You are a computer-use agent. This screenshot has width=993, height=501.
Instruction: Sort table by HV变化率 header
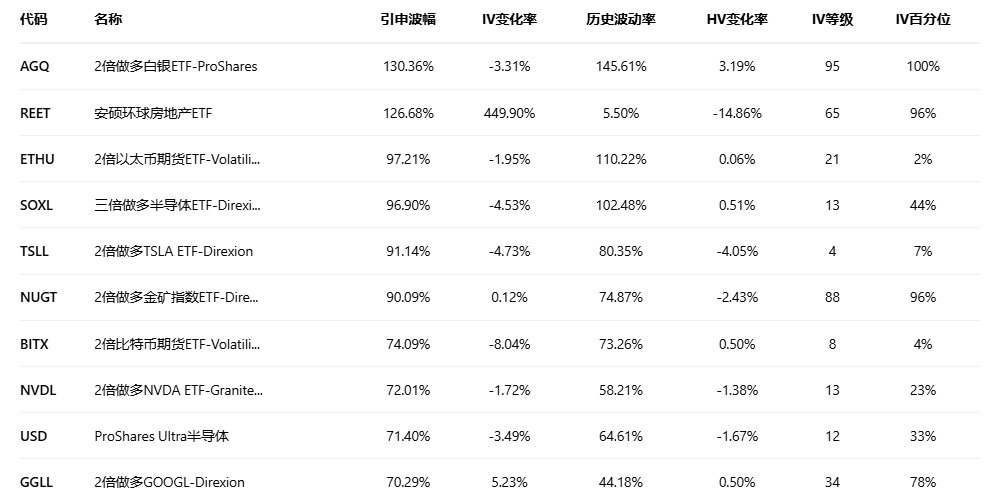tap(737, 19)
